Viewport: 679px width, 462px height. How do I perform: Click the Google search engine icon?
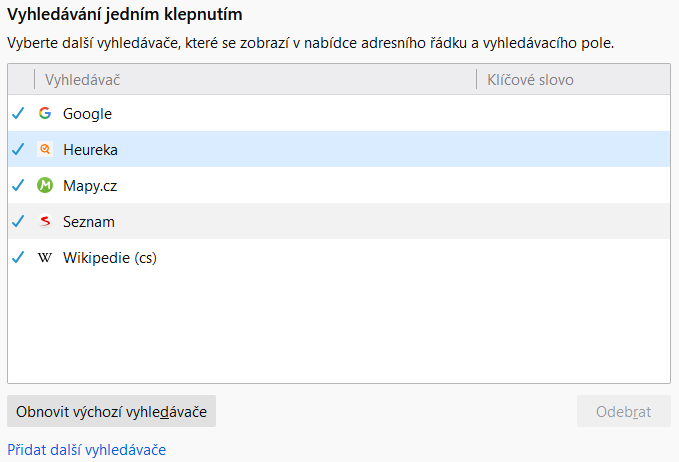point(45,113)
